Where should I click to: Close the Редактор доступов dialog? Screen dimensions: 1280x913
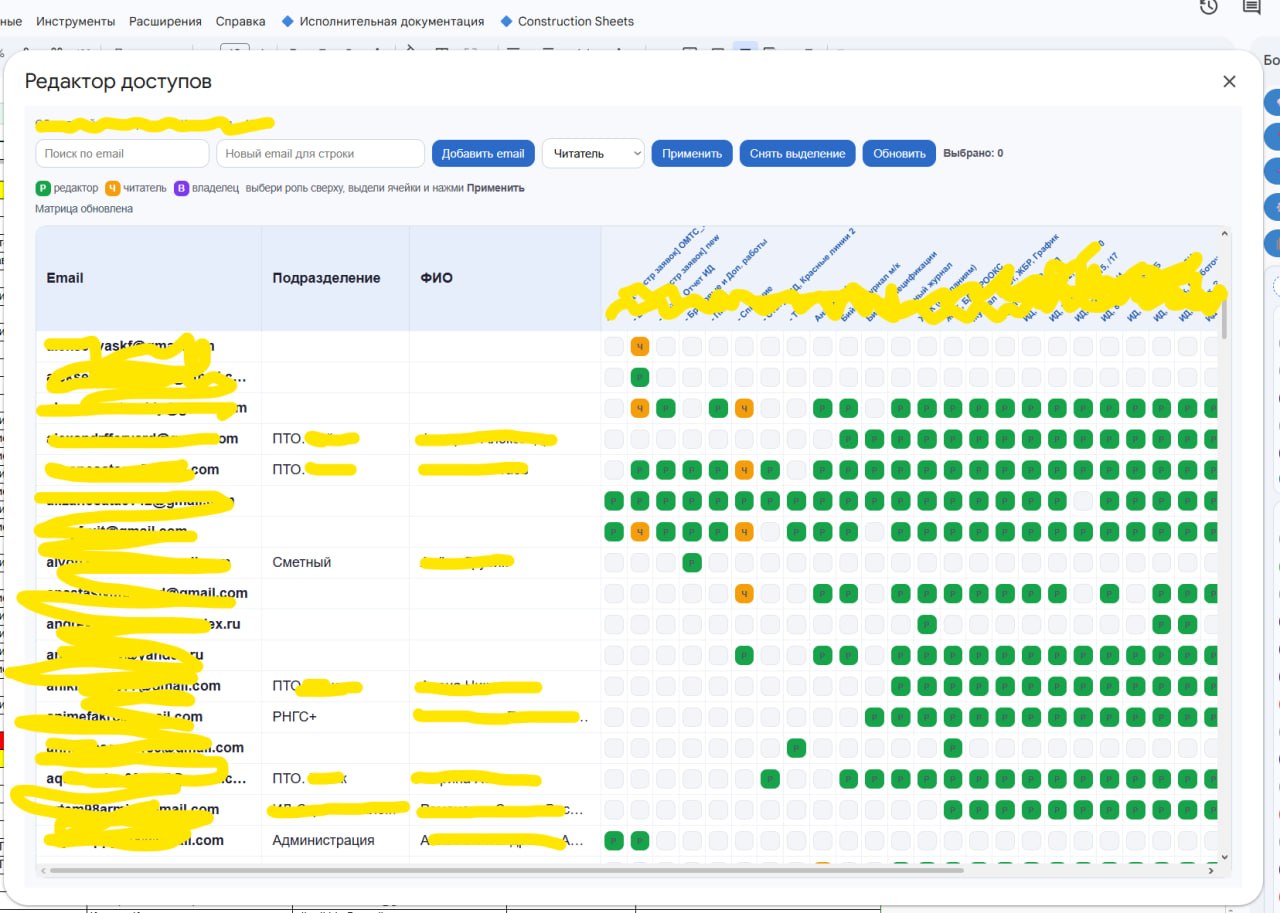coord(1229,82)
